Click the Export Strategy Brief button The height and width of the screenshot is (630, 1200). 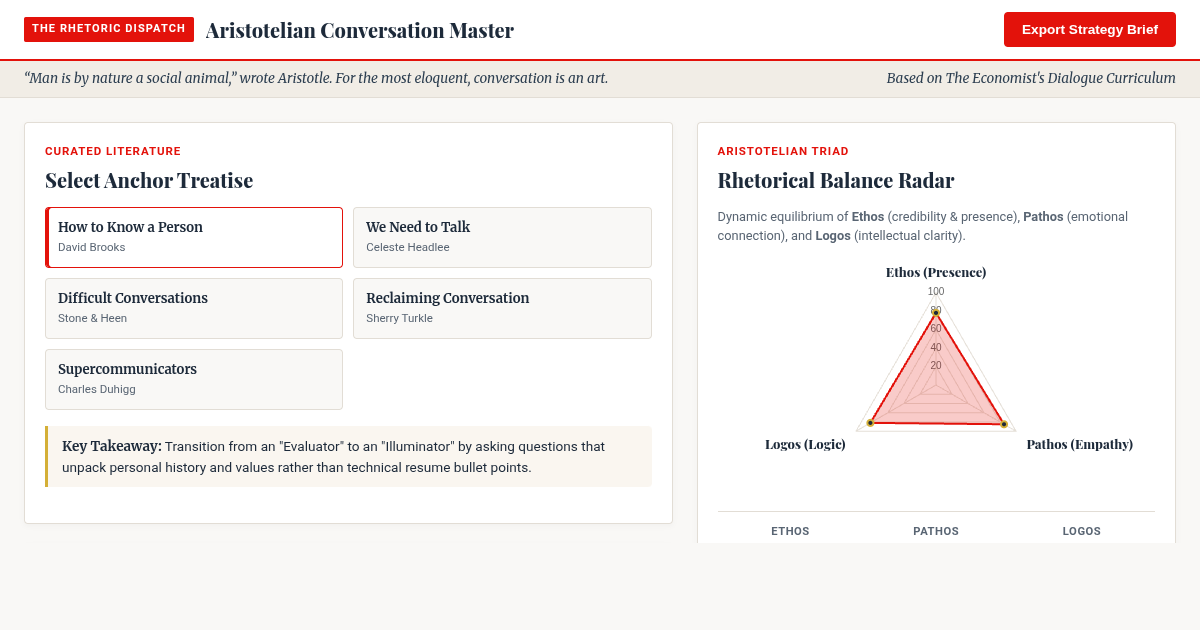point(1089,30)
